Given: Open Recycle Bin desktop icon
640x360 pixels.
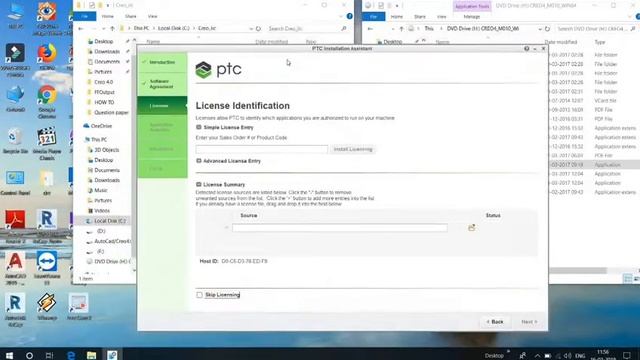Looking at the screenshot, I should click(15, 141).
